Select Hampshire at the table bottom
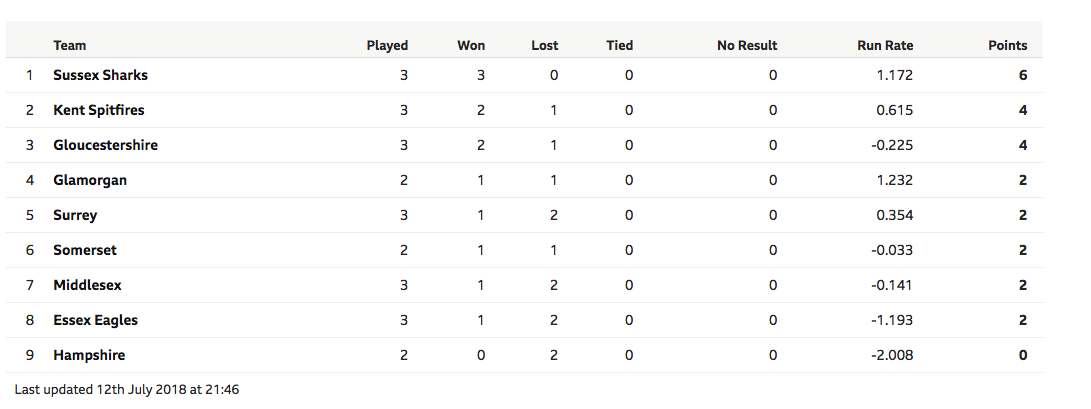The image size is (1091, 409). pos(89,355)
